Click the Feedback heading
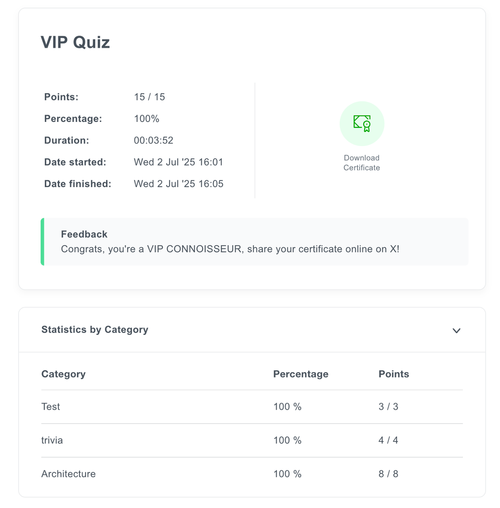This screenshot has height=508, width=500. pos(84,234)
